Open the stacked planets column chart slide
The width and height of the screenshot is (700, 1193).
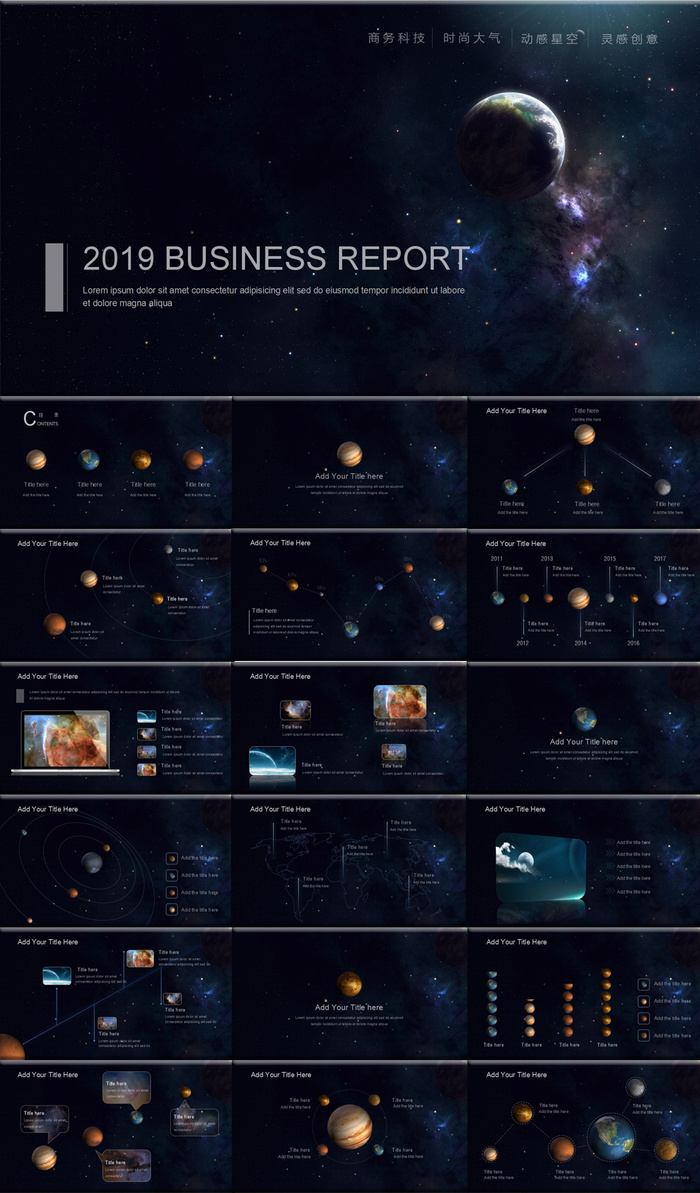(x=584, y=994)
